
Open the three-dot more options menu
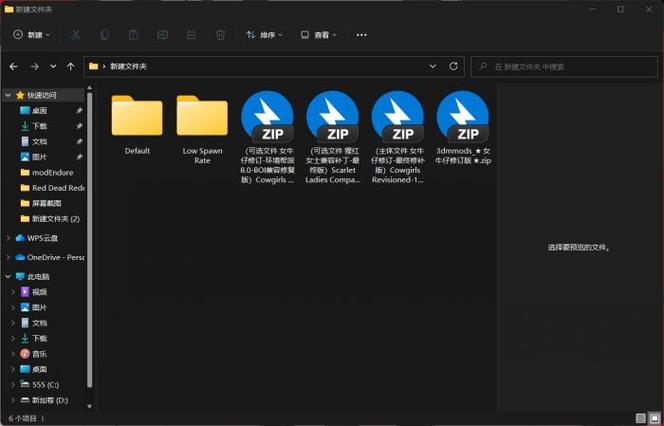(x=362, y=35)
